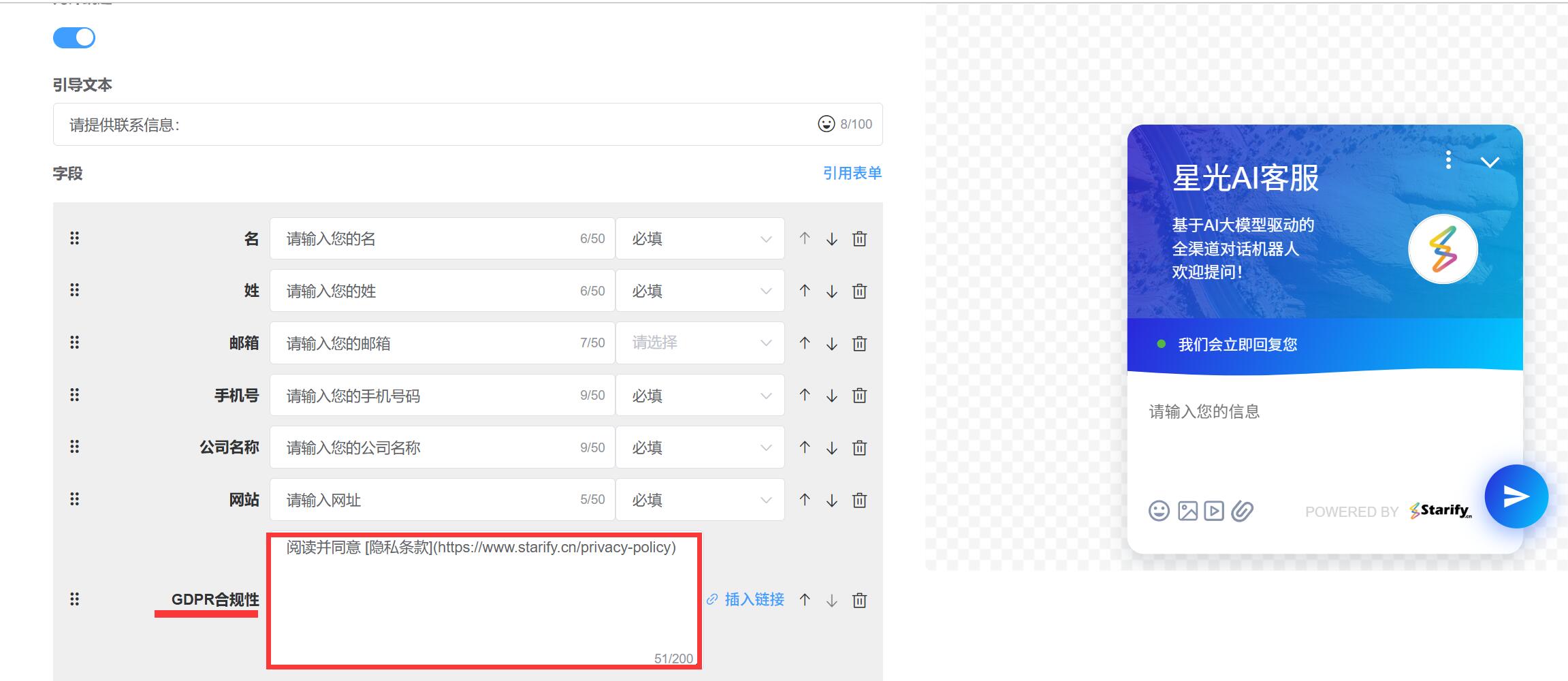Screen dimensions: 1568x681
Task: Open the three-dot menu in chat header
Action: (x=1448, y=160)
